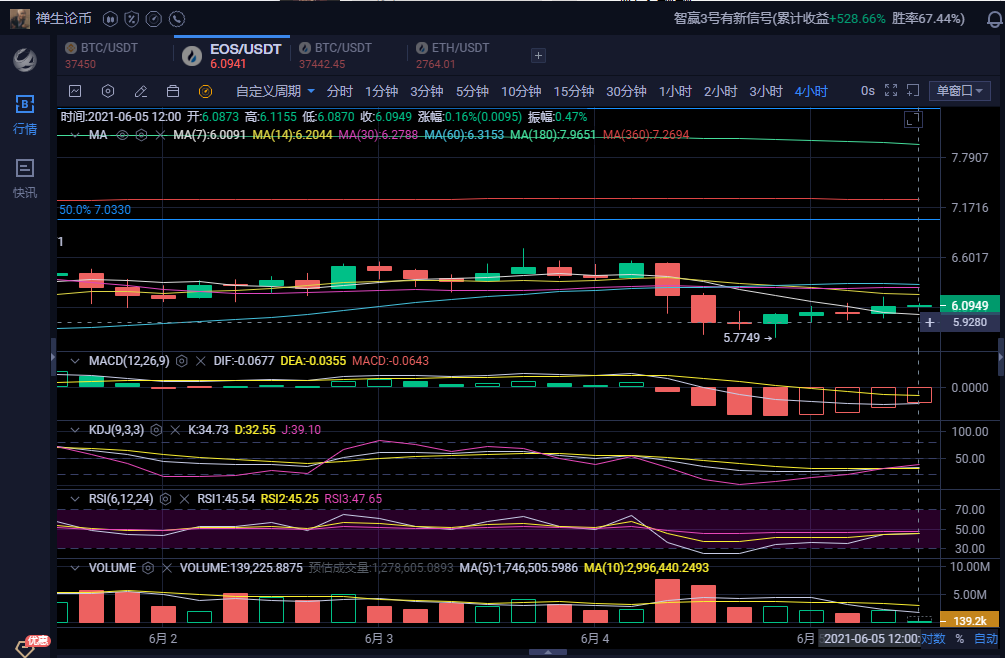Click the plus button at price 5.9280
The width and height of the screenshot is (1005, 658).
tap(929, 322)
